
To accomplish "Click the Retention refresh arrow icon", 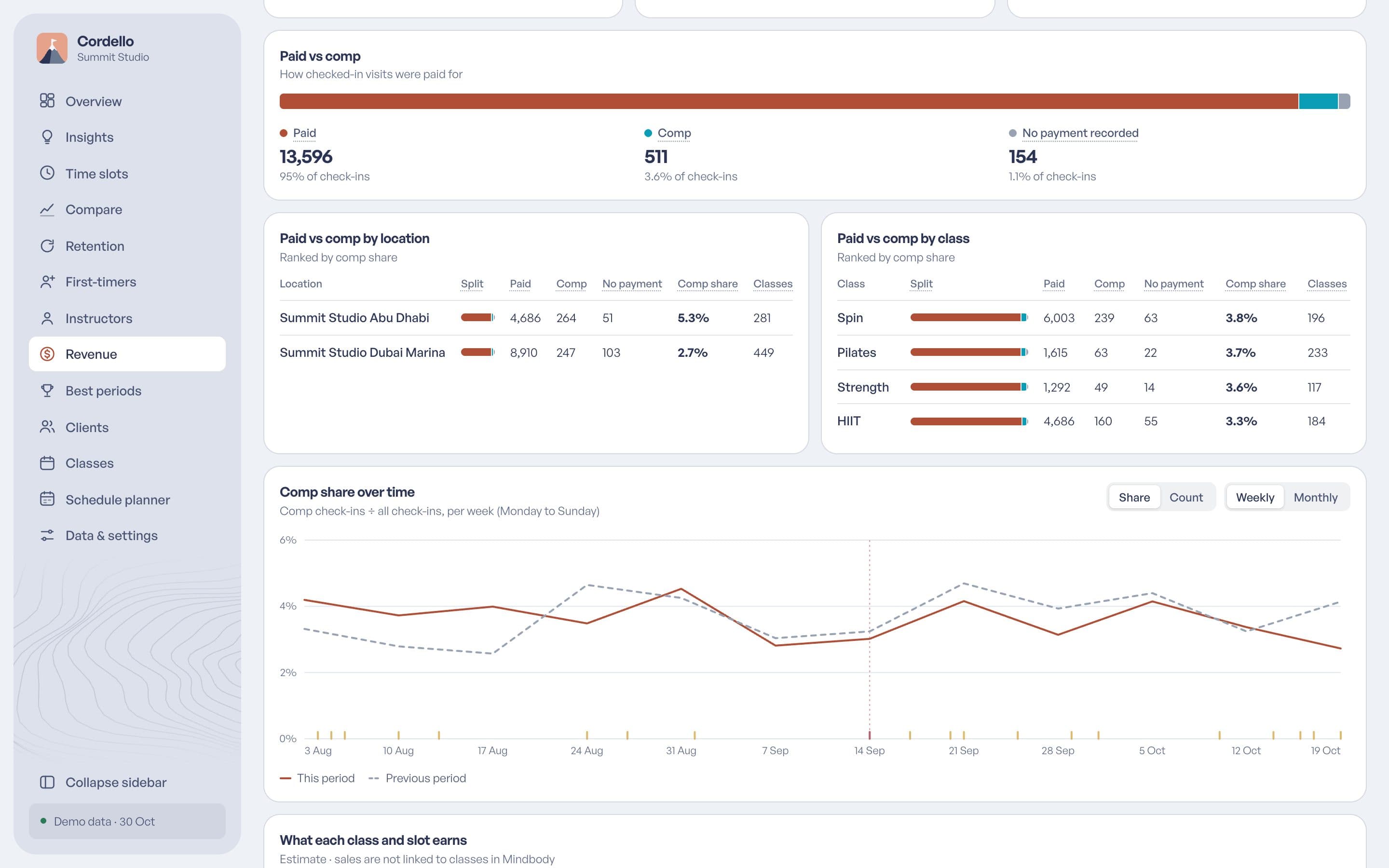I will click(x=47, y=246).
